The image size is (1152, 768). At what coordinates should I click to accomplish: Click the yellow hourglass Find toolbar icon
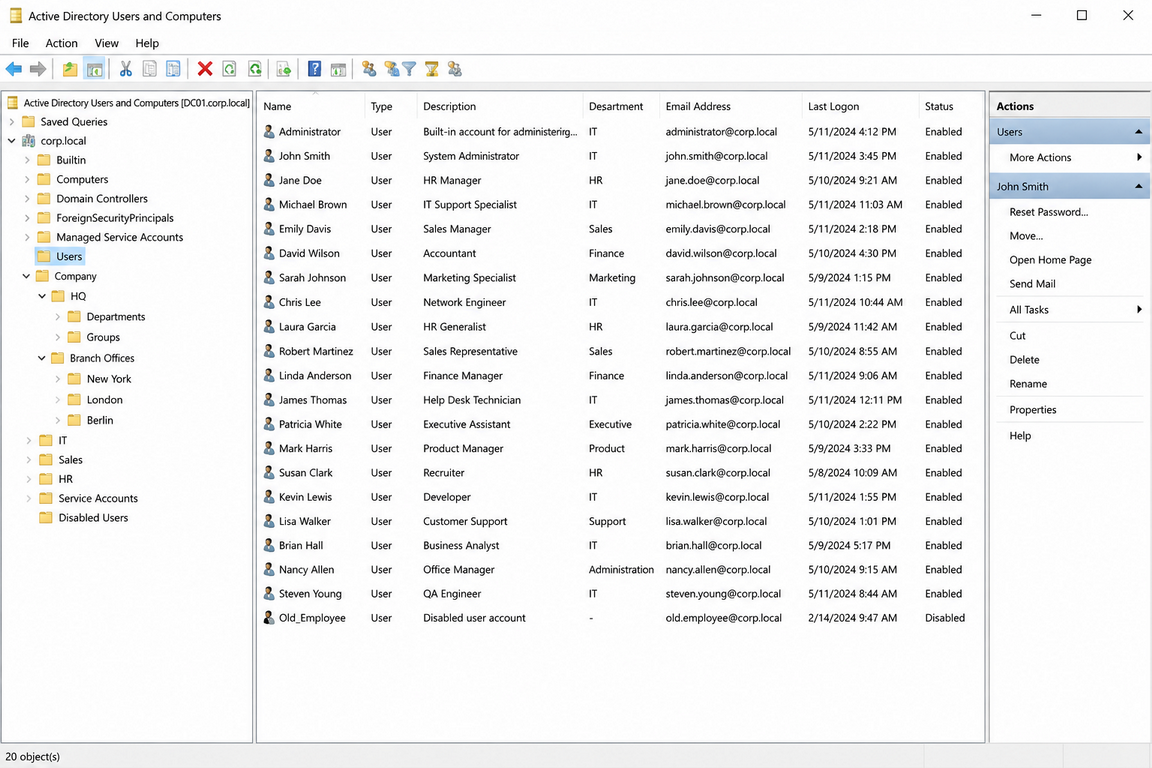click(x=432, y=69)
